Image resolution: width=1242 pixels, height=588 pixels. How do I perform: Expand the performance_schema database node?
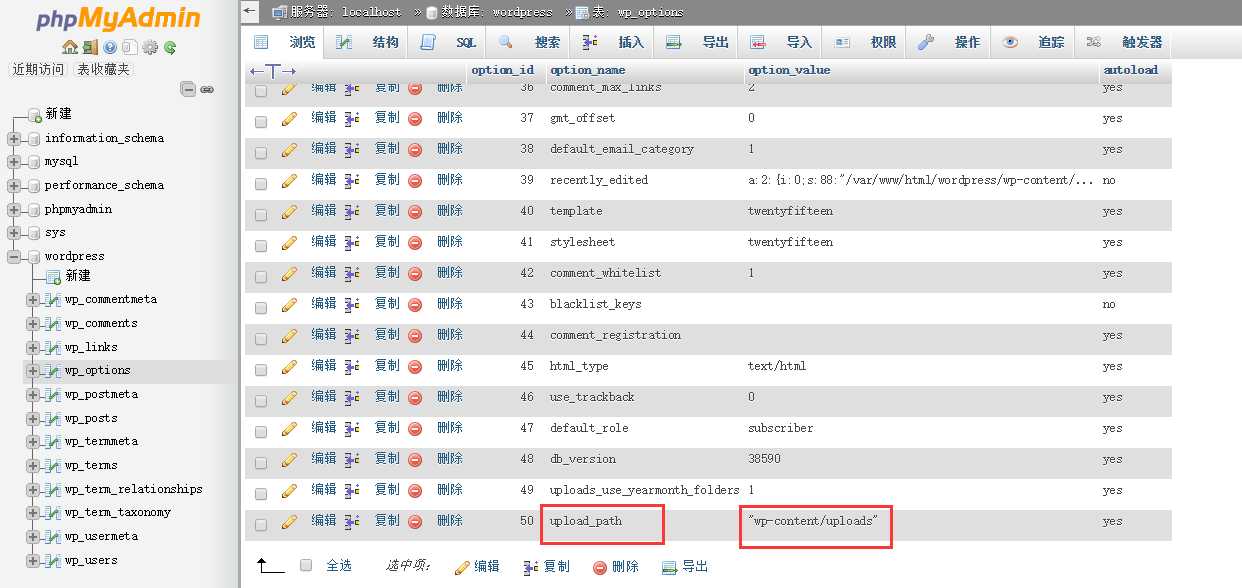13,186
